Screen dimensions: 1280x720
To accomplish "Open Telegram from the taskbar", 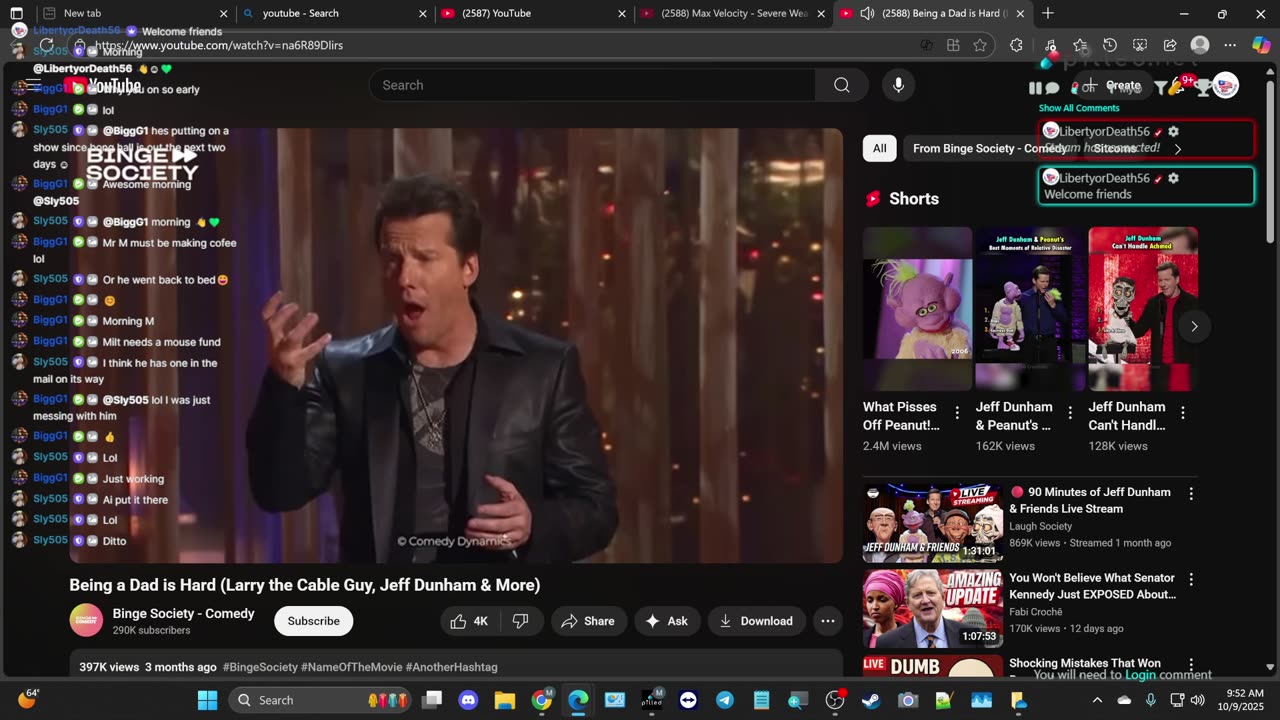I will pos(725,700).
